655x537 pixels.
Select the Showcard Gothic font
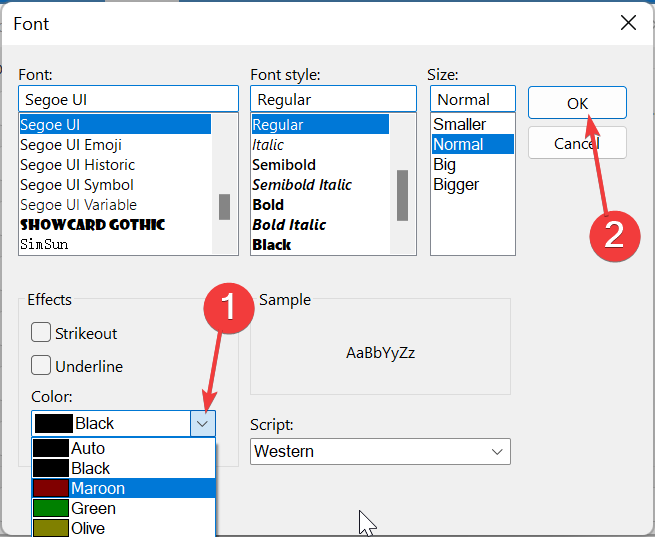(115, 225)
